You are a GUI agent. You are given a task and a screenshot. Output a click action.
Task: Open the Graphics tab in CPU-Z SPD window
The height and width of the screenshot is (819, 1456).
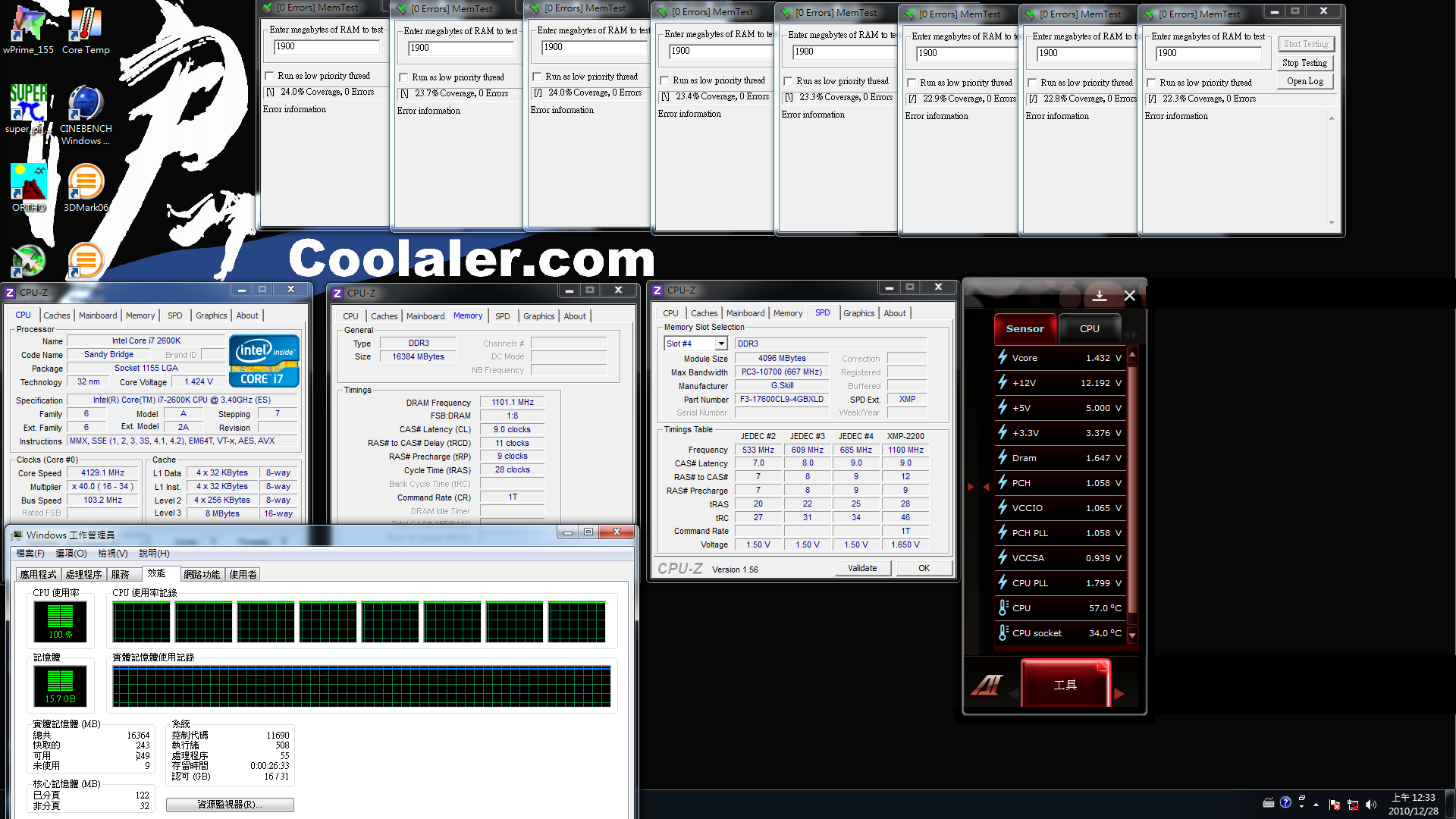858,313
